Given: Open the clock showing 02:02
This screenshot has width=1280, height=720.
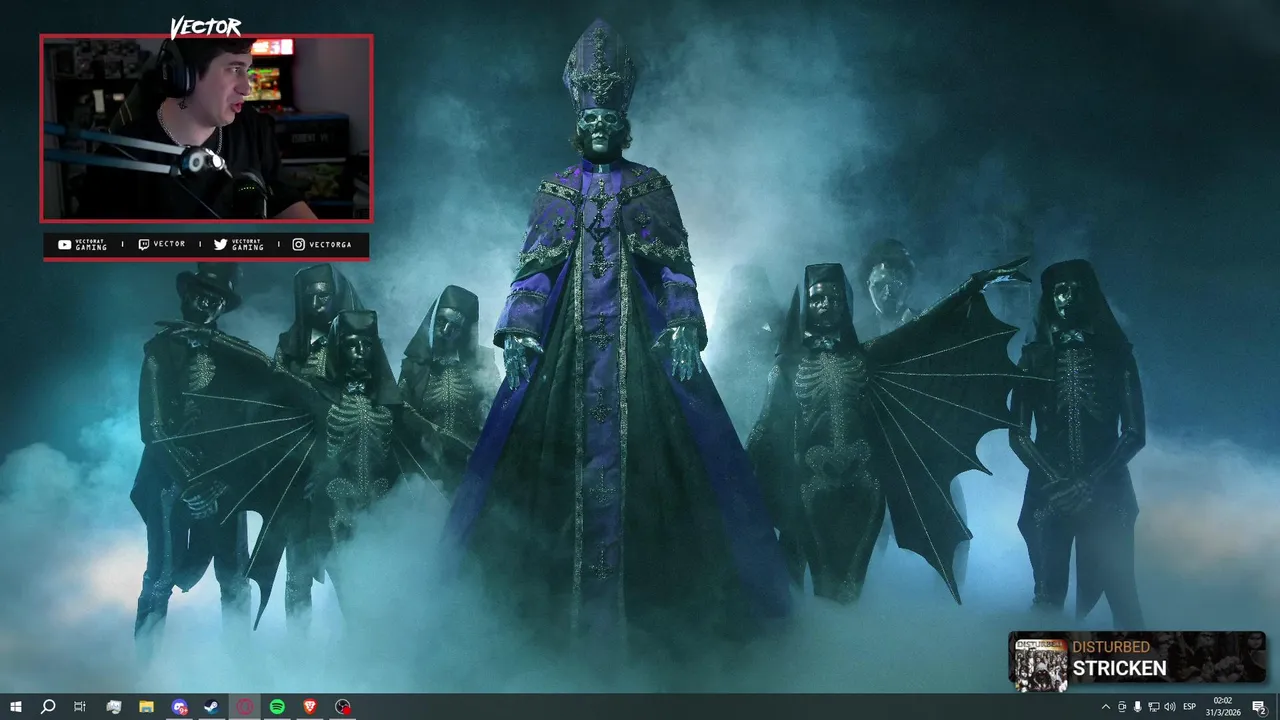Looking at the screenshot, I should 1223,707.
